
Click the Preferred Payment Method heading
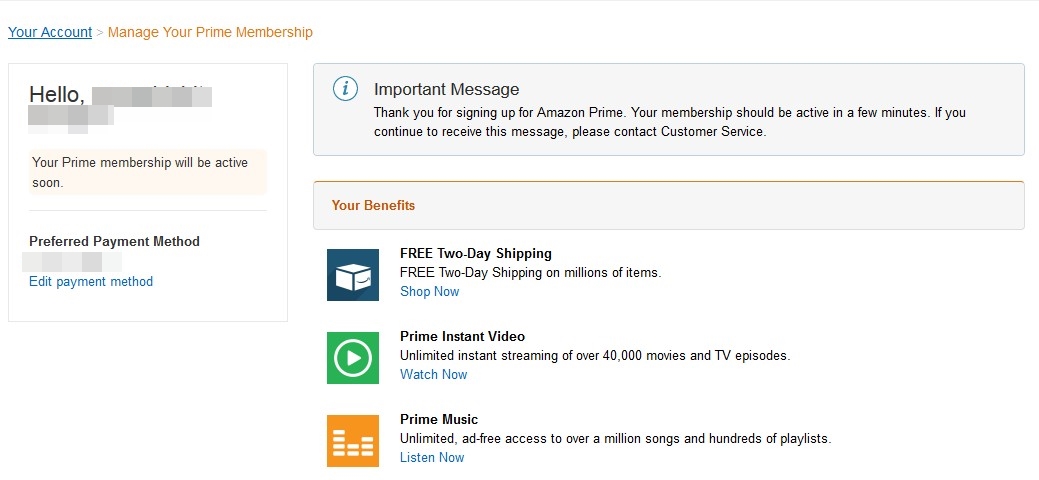tap(115, 241)
